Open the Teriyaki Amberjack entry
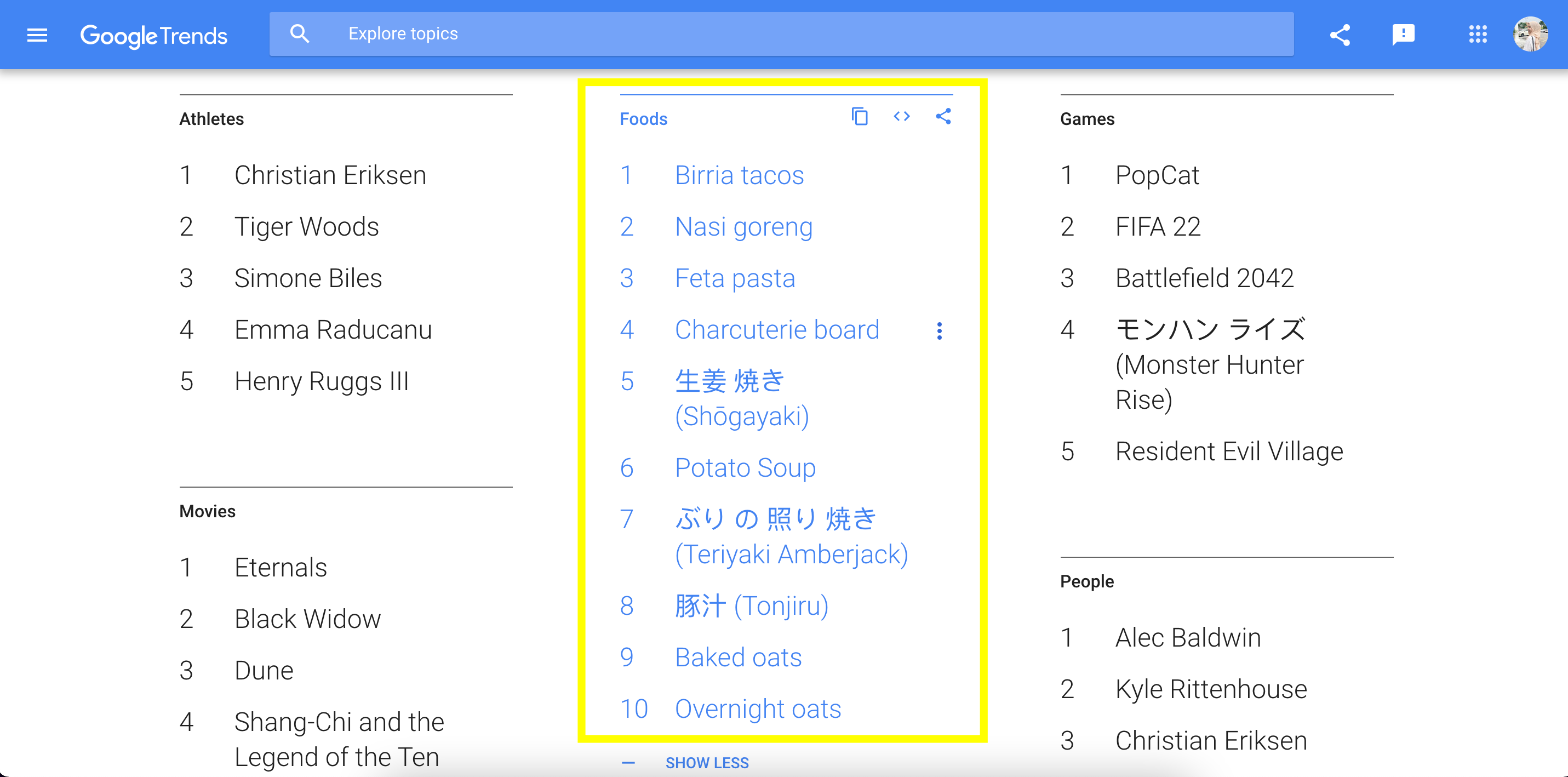The image size is (1568, 777). [791, 537]
